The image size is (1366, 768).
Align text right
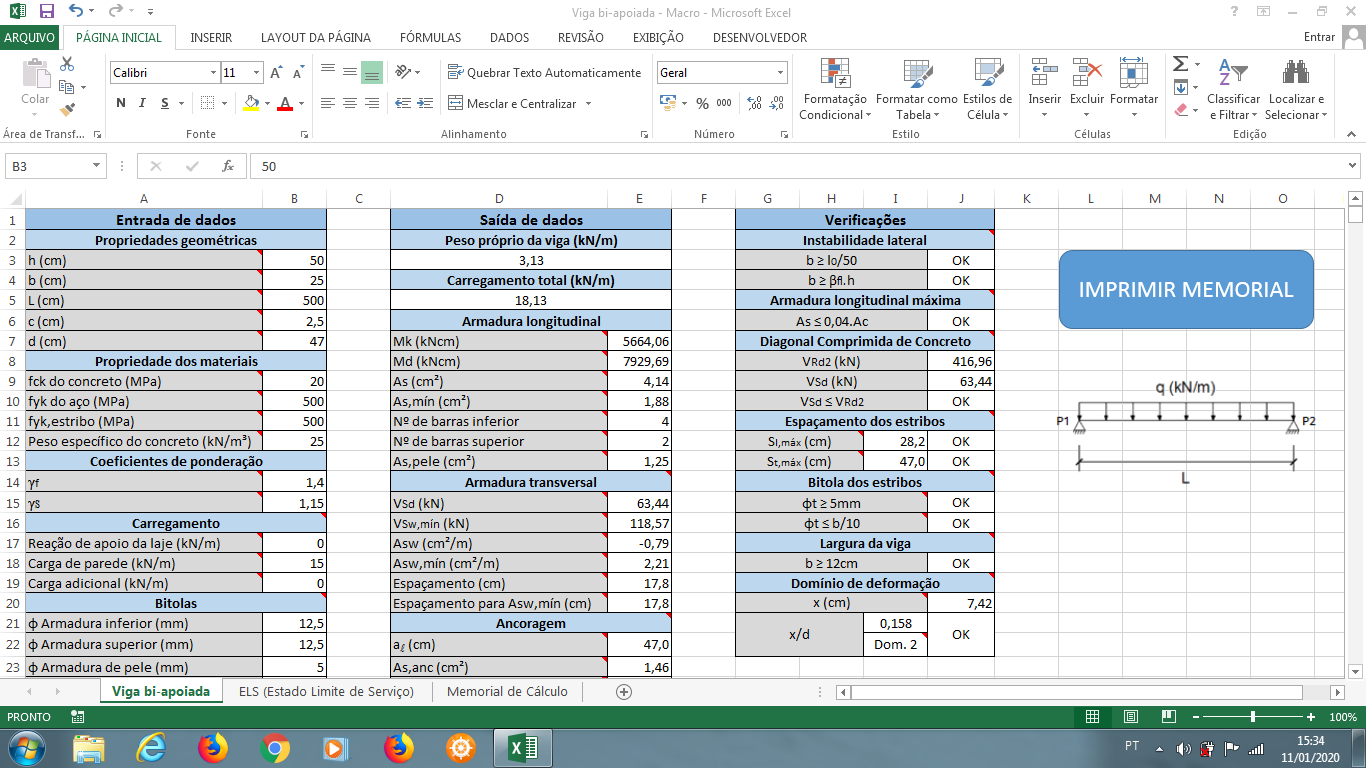pos(372,103)
